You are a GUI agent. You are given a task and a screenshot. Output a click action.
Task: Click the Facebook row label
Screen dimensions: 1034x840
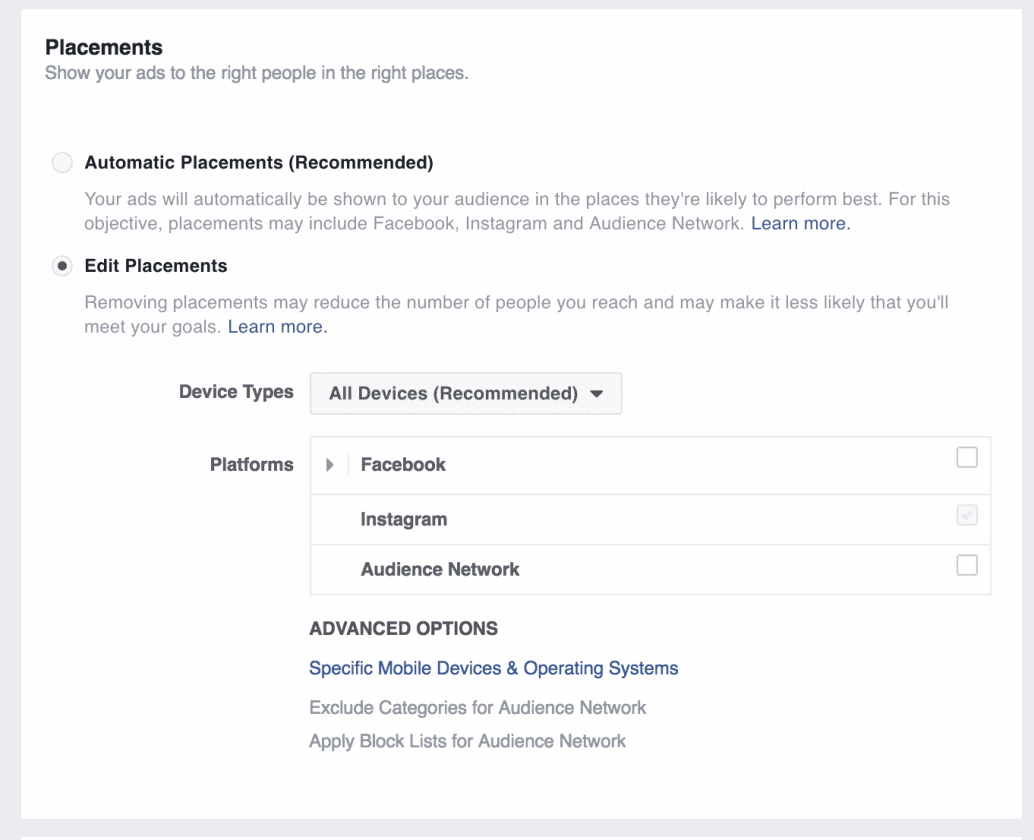[403, 464]
